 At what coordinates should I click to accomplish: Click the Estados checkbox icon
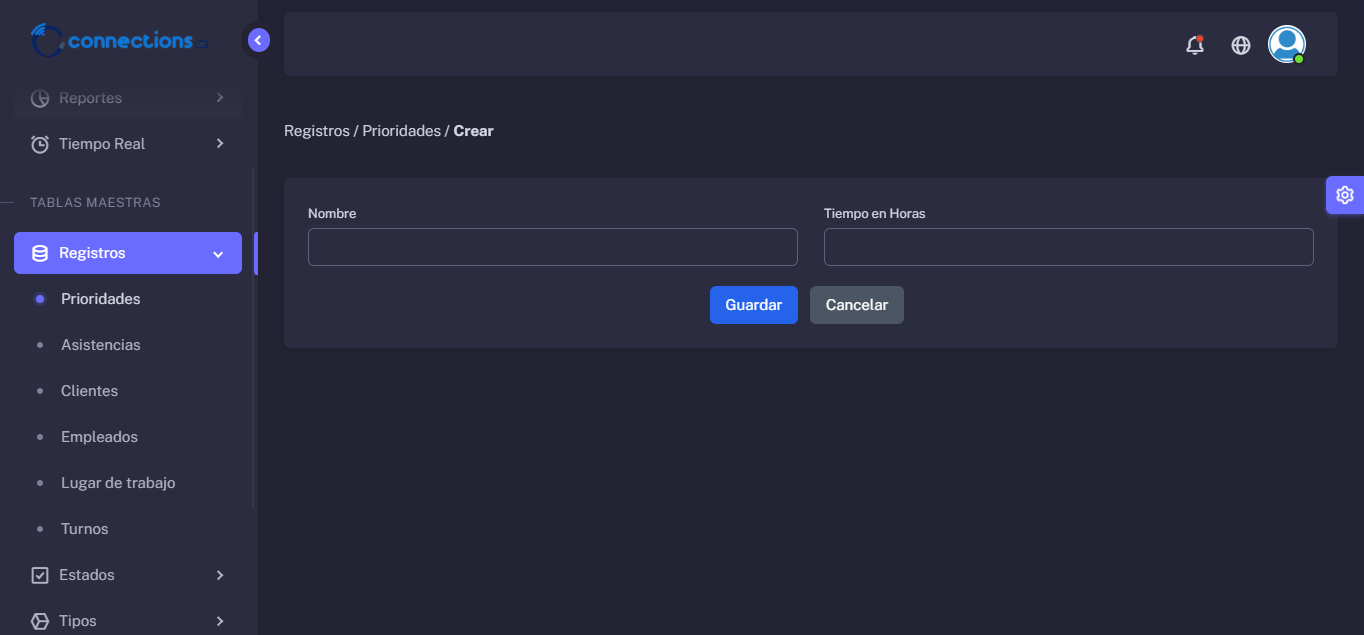[40, 575]
